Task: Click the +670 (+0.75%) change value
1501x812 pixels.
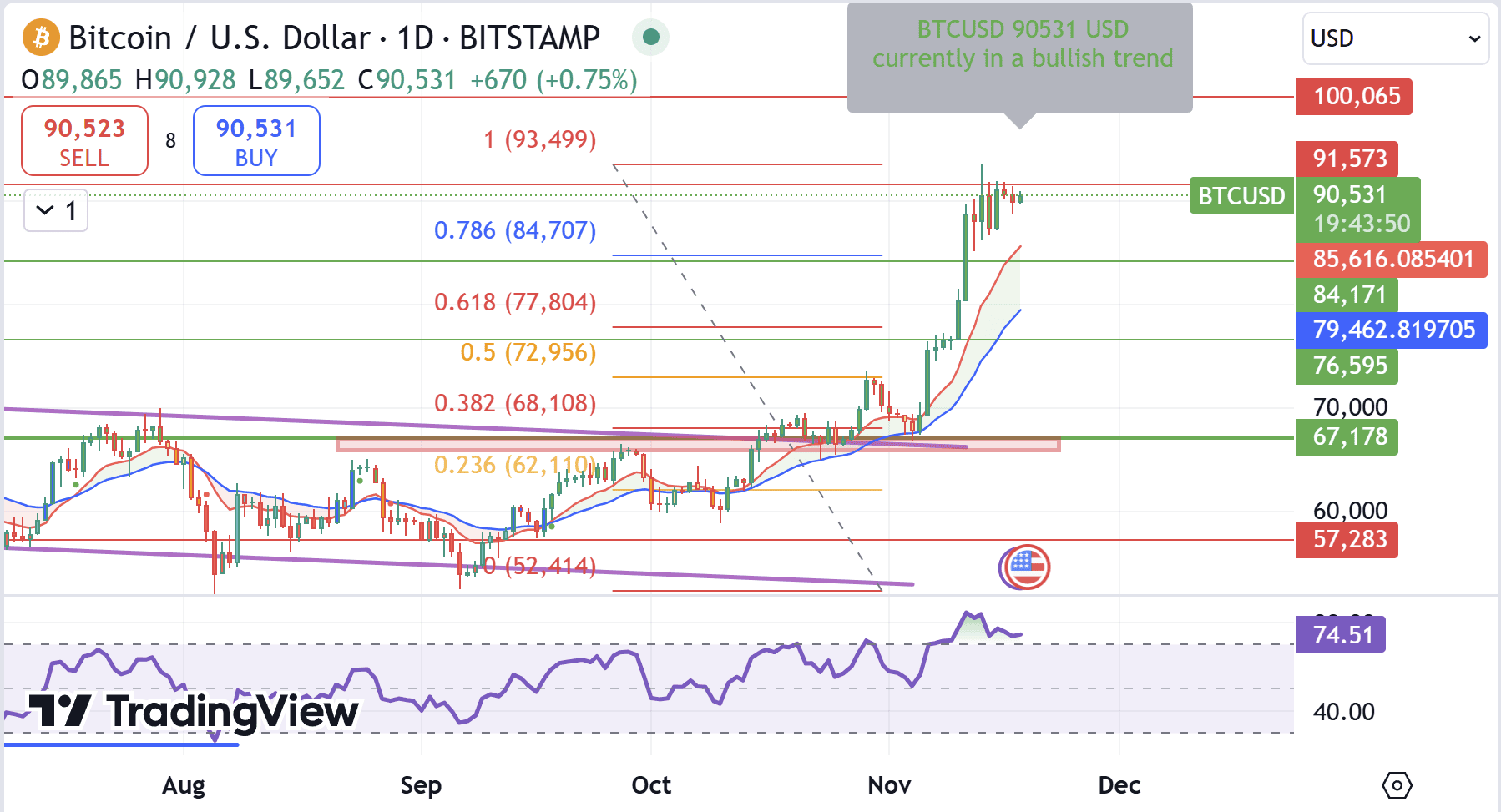Action: (x=553, y=81)
